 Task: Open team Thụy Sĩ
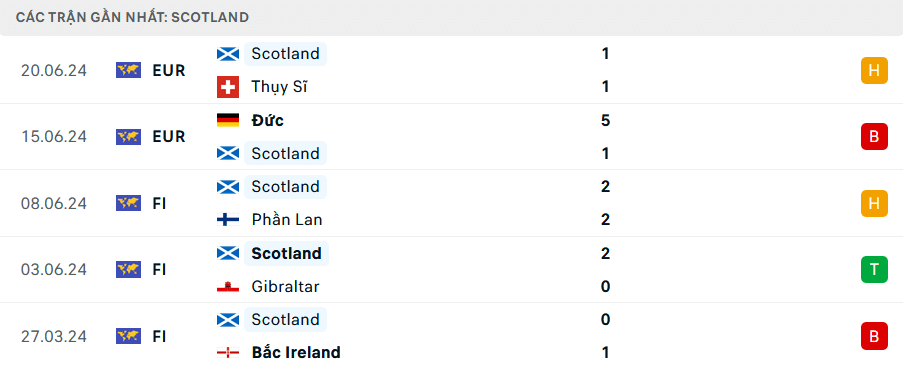(279, 87)
